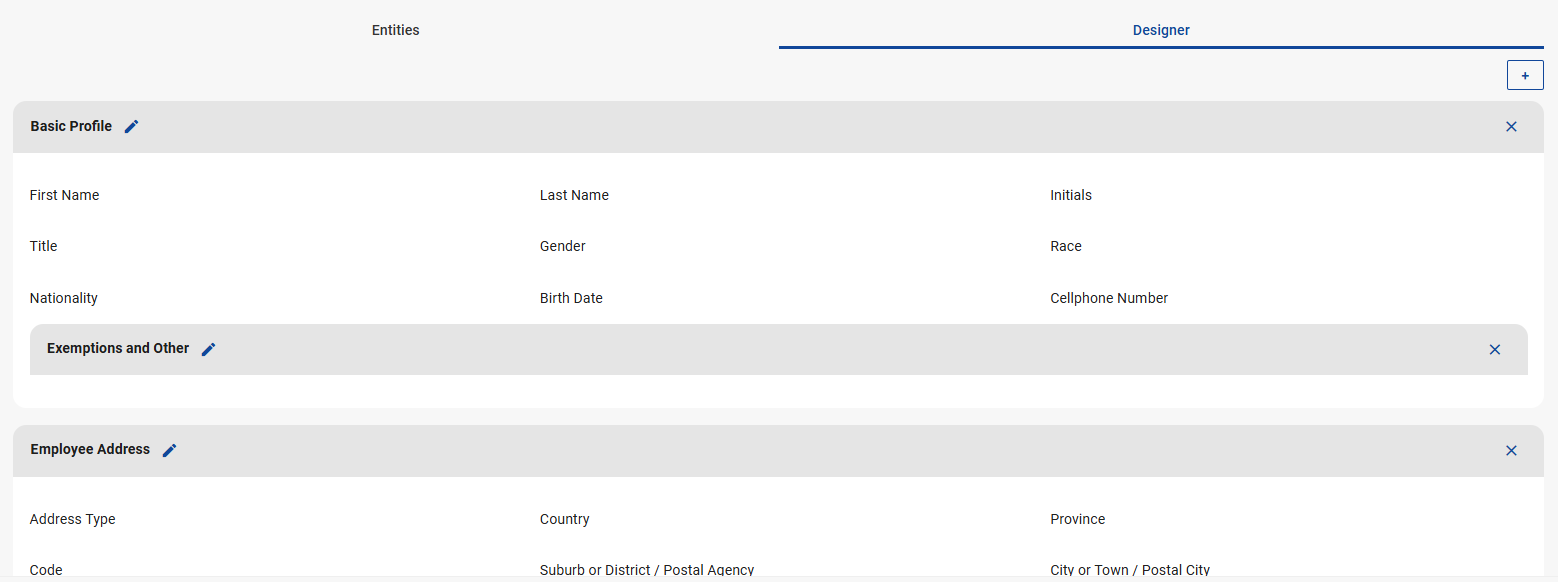Click the Exemptions and Other section header
The width and height of the screenshot is (1558, 582).
(x=118, y=348)
